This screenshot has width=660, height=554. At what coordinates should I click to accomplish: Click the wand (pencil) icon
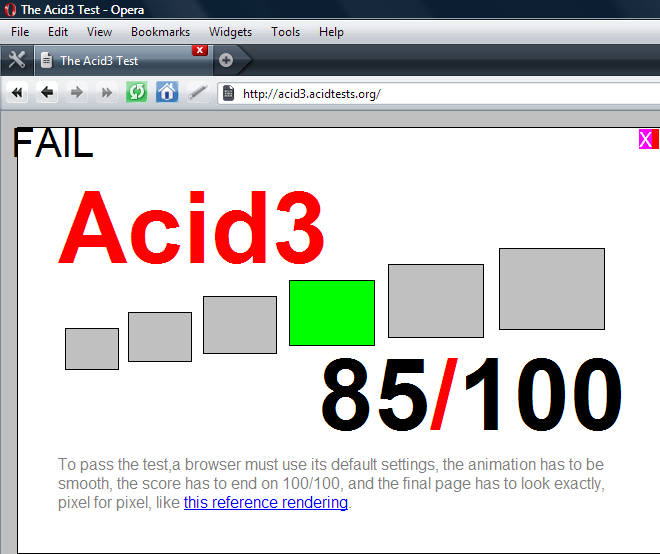click(x=197, y=92)
